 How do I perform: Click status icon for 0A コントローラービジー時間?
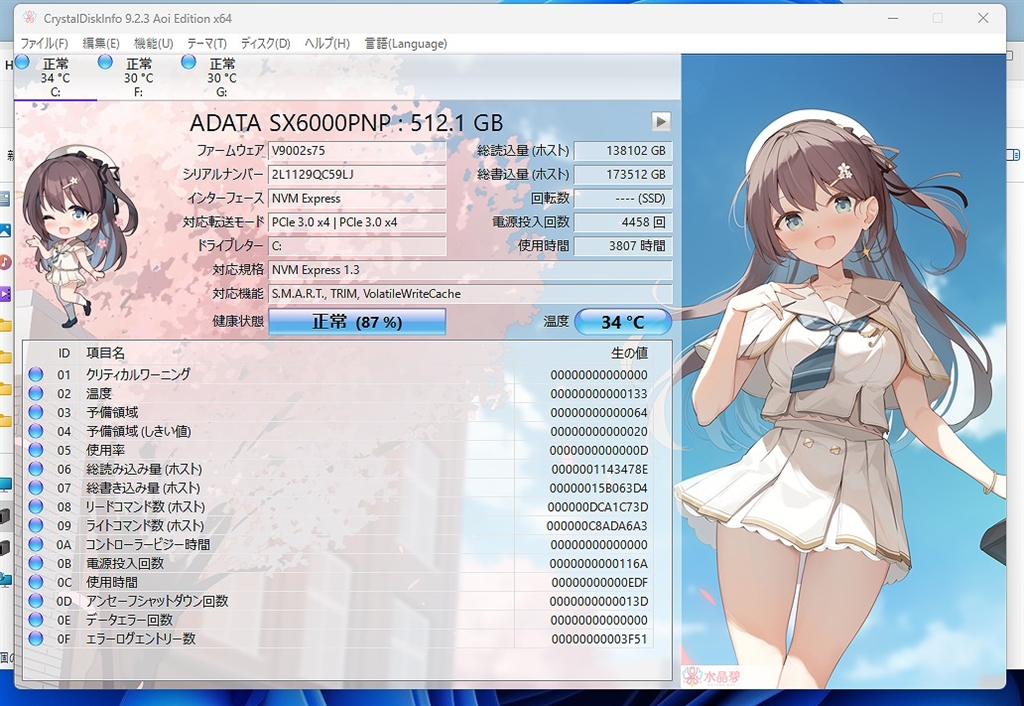36,544
